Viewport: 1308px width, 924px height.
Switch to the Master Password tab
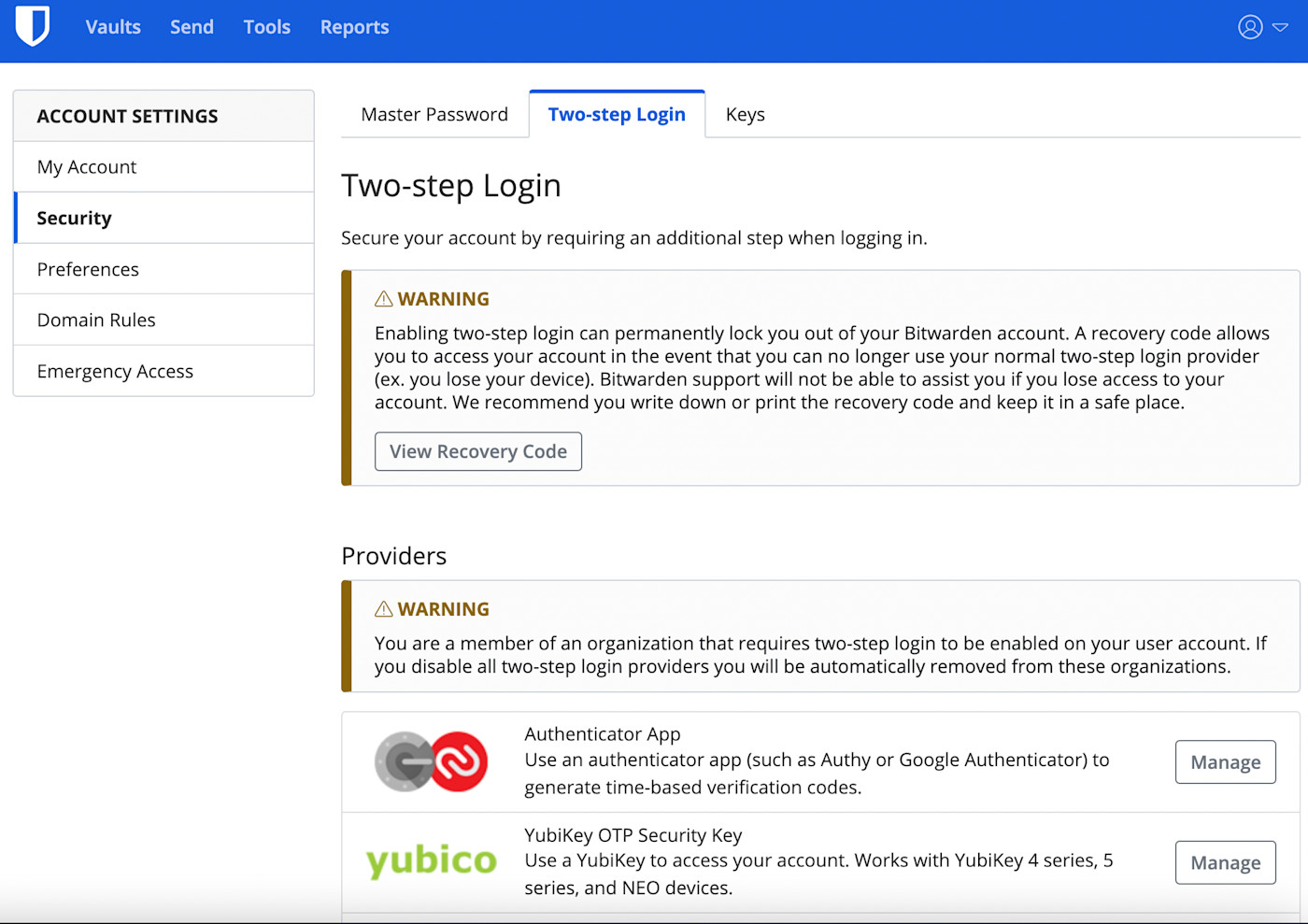click(x=434, y=113)
